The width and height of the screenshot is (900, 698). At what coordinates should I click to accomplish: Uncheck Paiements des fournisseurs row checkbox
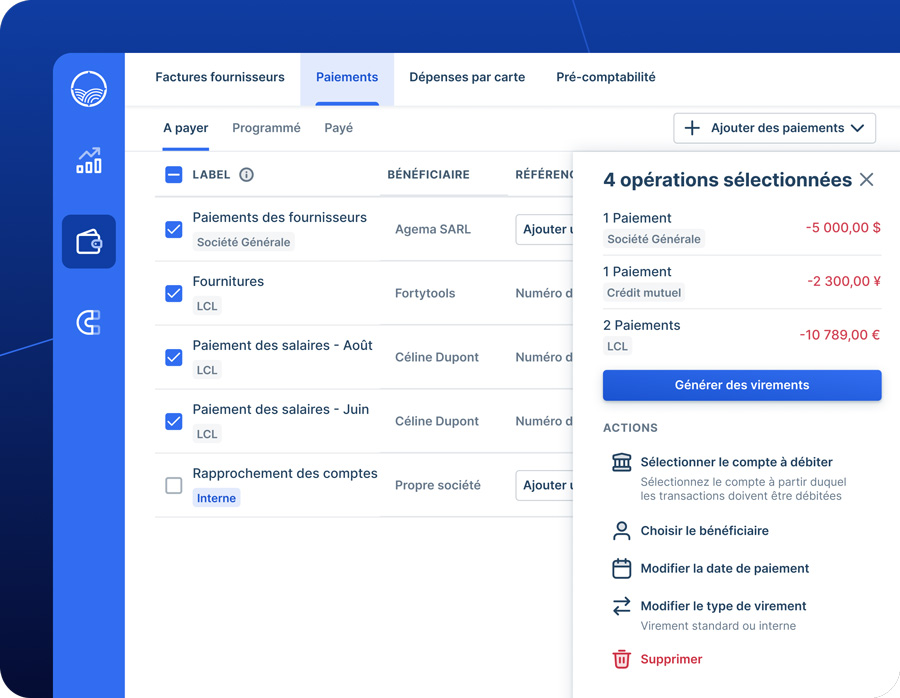tap(174, 229)
